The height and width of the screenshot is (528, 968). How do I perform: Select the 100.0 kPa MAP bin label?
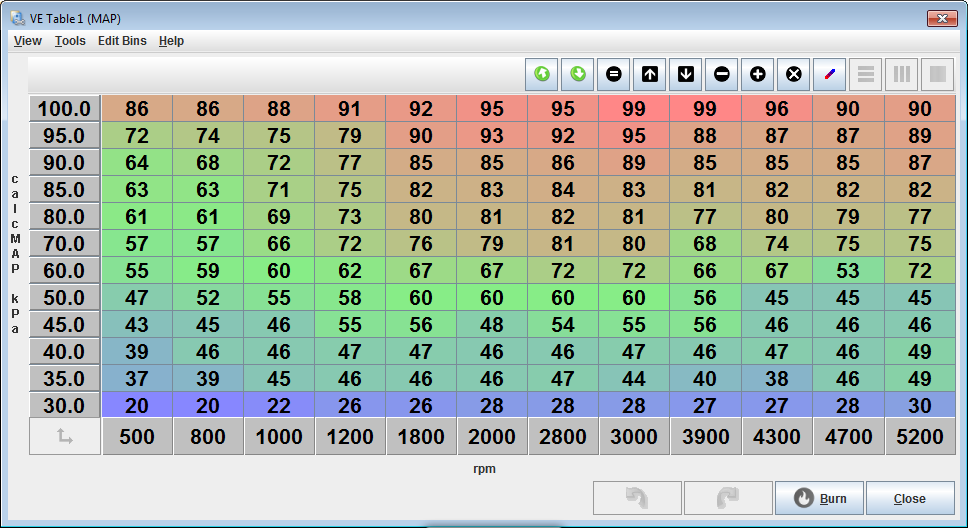coord(65,109)
